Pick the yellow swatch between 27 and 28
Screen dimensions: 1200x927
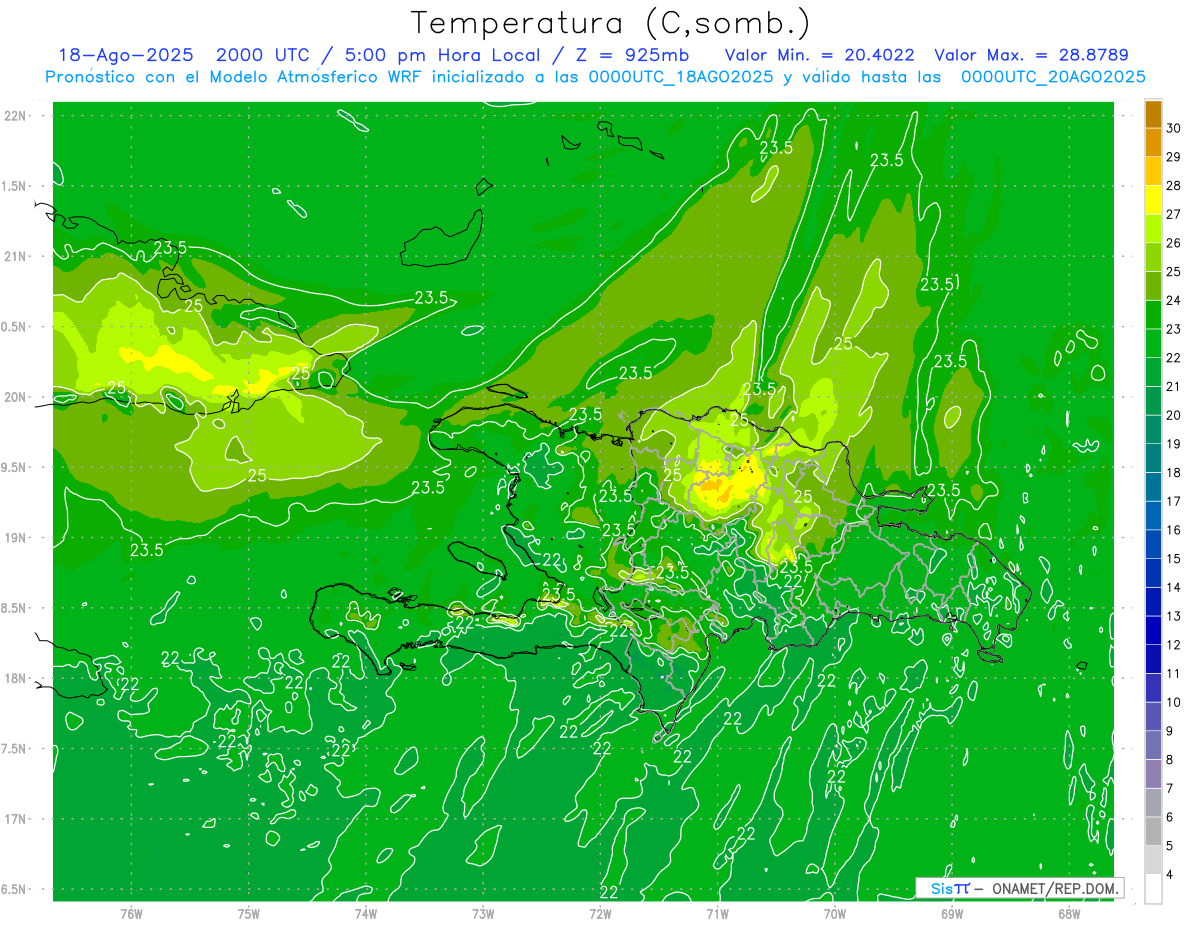(x=1153, y=200)
